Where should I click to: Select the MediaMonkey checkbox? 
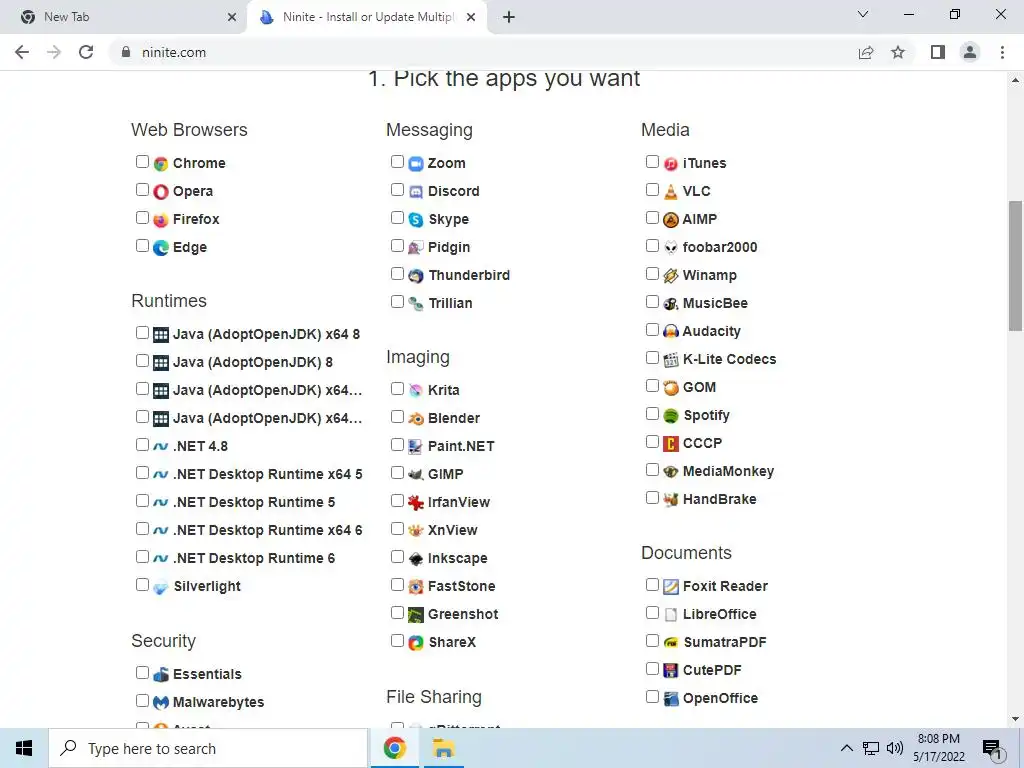pos(652,470)
